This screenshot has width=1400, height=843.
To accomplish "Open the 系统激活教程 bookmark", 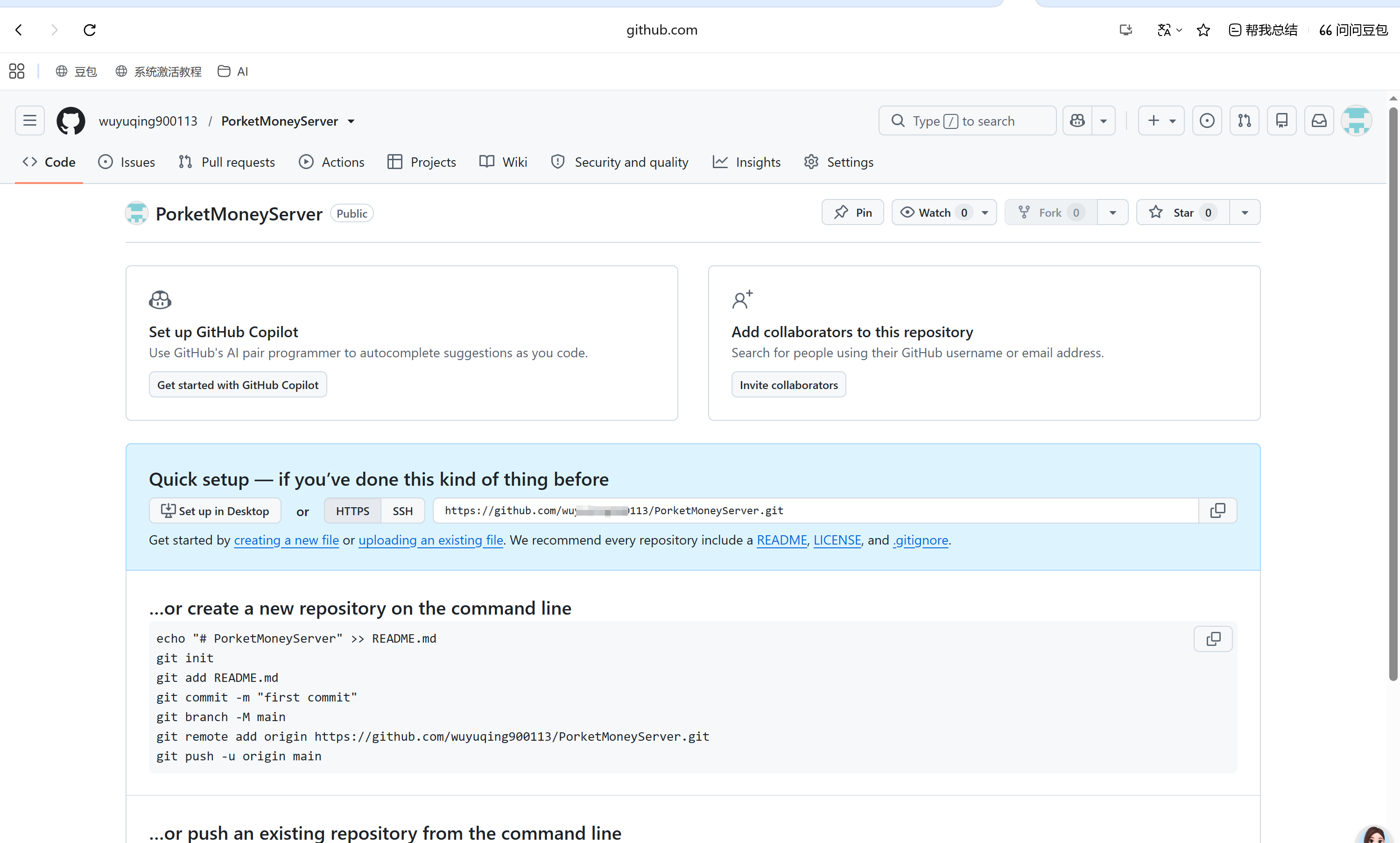I will click(x=158, y=71).
